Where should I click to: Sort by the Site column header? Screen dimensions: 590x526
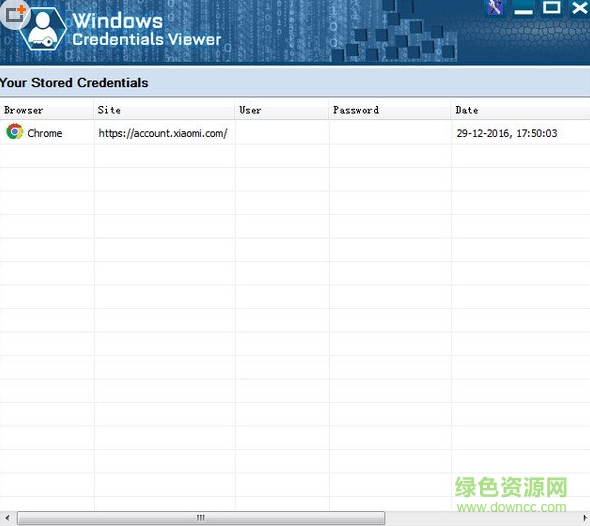[164, 110]
